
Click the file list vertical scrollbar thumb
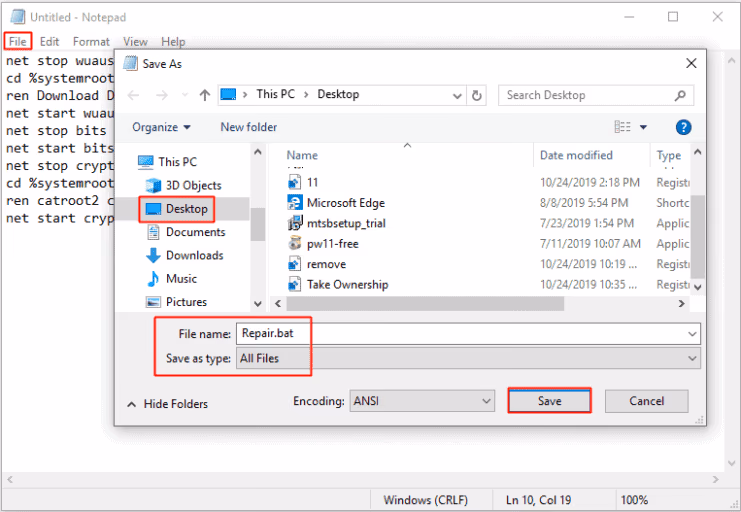click(697, 237)
